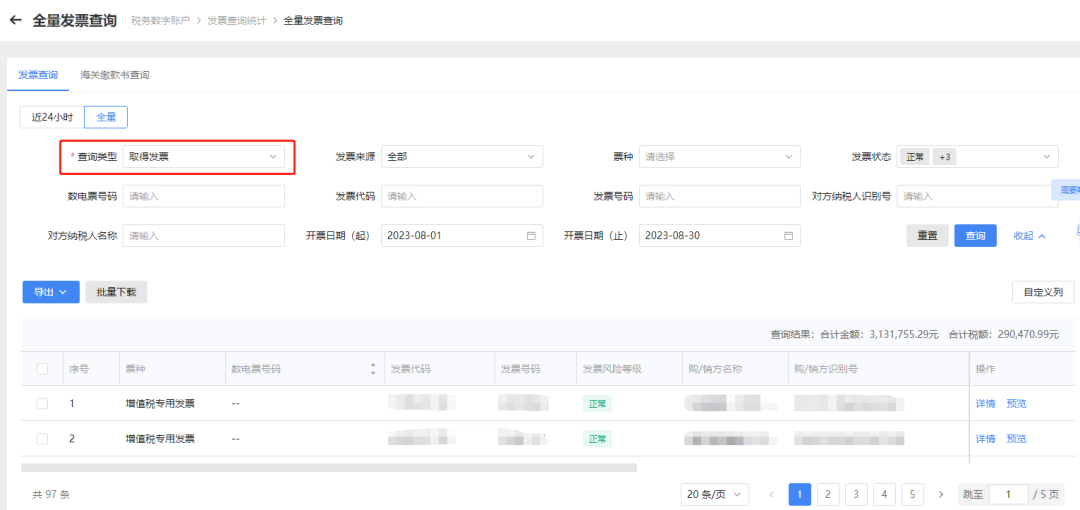Click 正常 tag in 发票状态 field
1080x510 pixels.
915,157
